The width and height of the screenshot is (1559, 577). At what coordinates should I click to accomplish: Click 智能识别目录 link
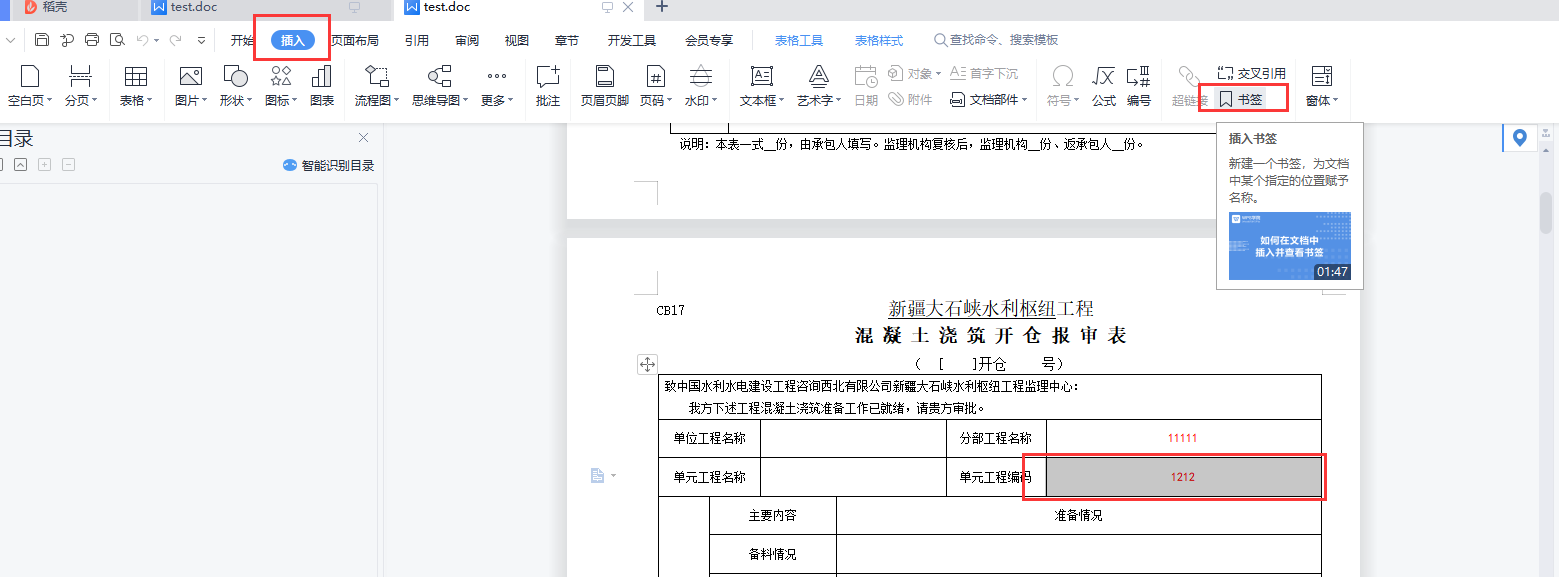pyautogui.click(x=329, y=165)
